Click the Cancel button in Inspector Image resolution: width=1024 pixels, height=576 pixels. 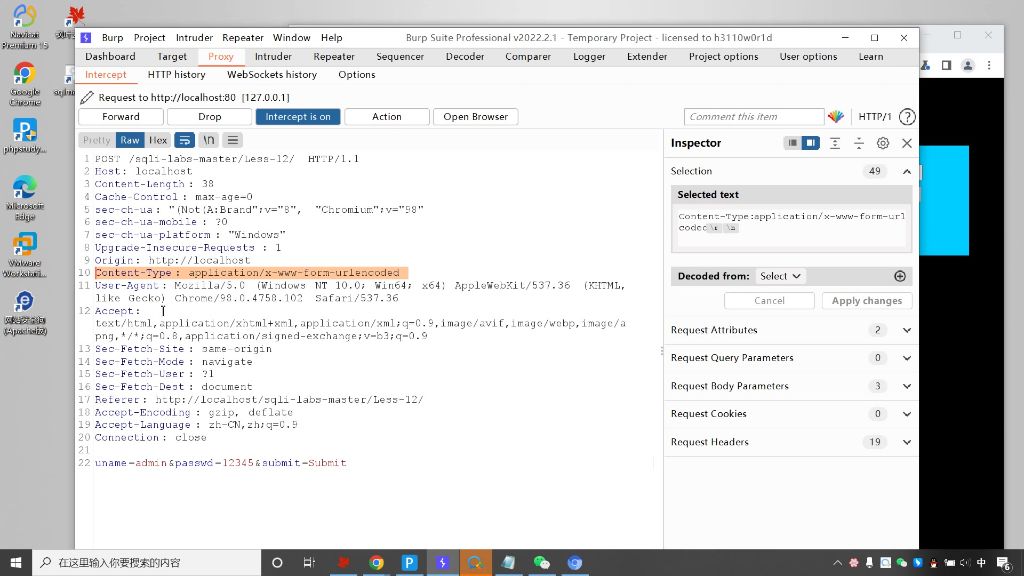coord(769,300)
